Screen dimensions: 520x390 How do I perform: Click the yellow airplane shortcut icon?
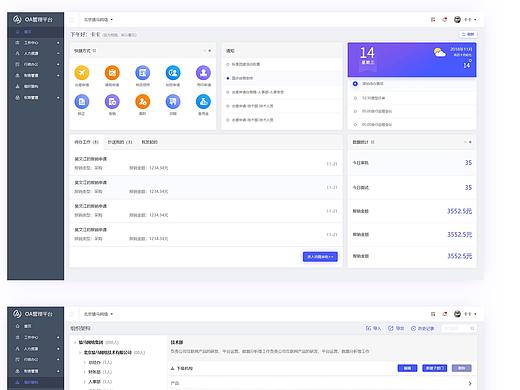[82, 73]
